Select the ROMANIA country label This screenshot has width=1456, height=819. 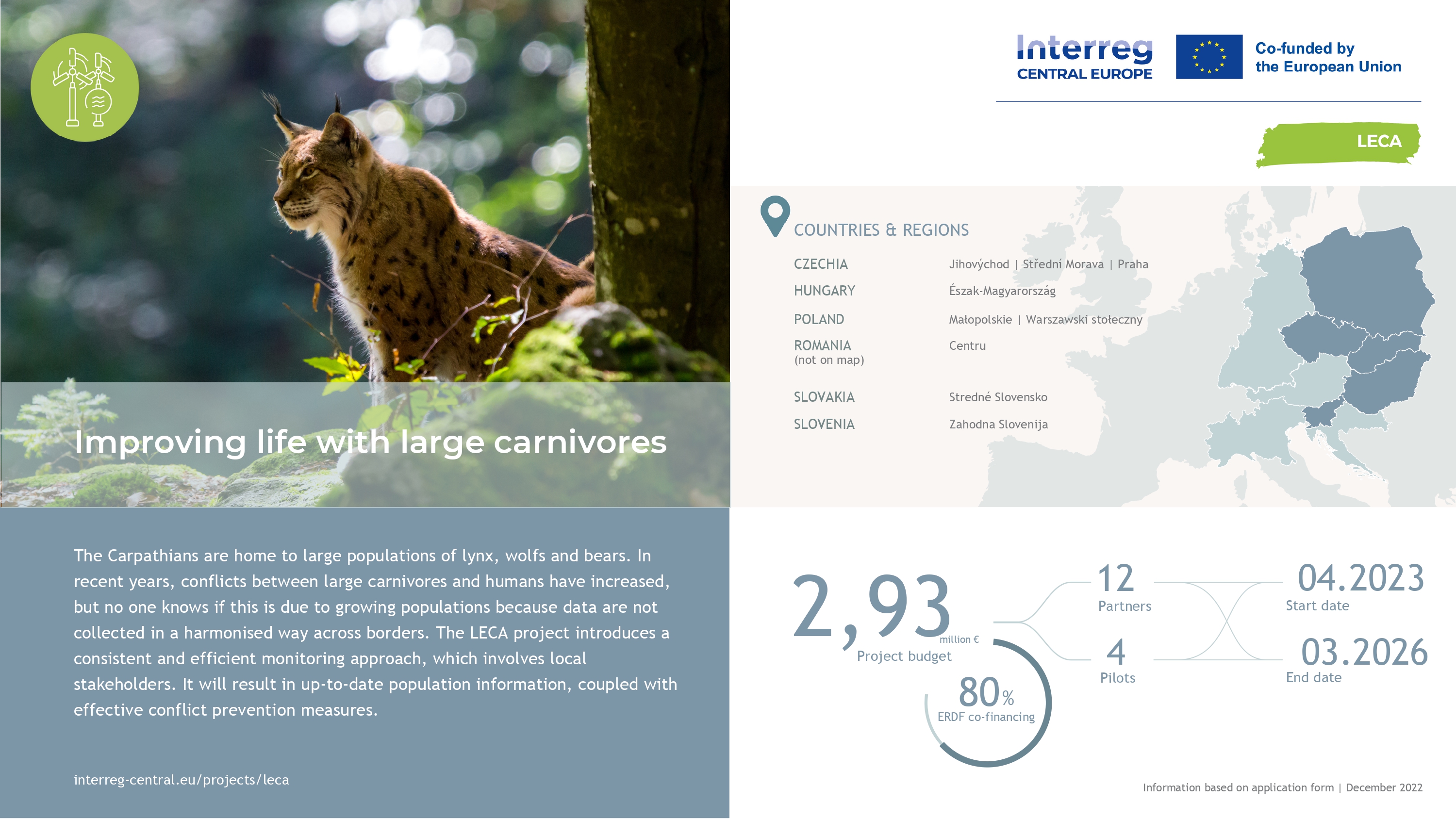[822, 345]
